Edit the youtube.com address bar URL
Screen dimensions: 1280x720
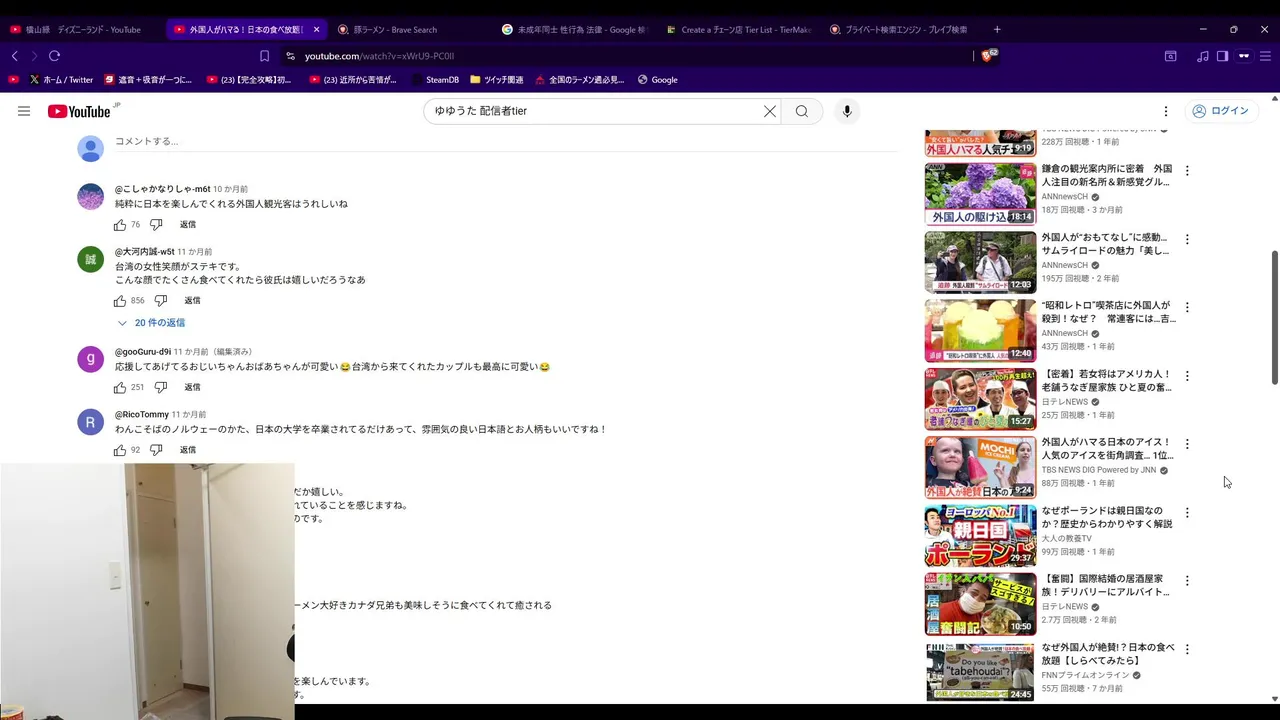[379, 56]
